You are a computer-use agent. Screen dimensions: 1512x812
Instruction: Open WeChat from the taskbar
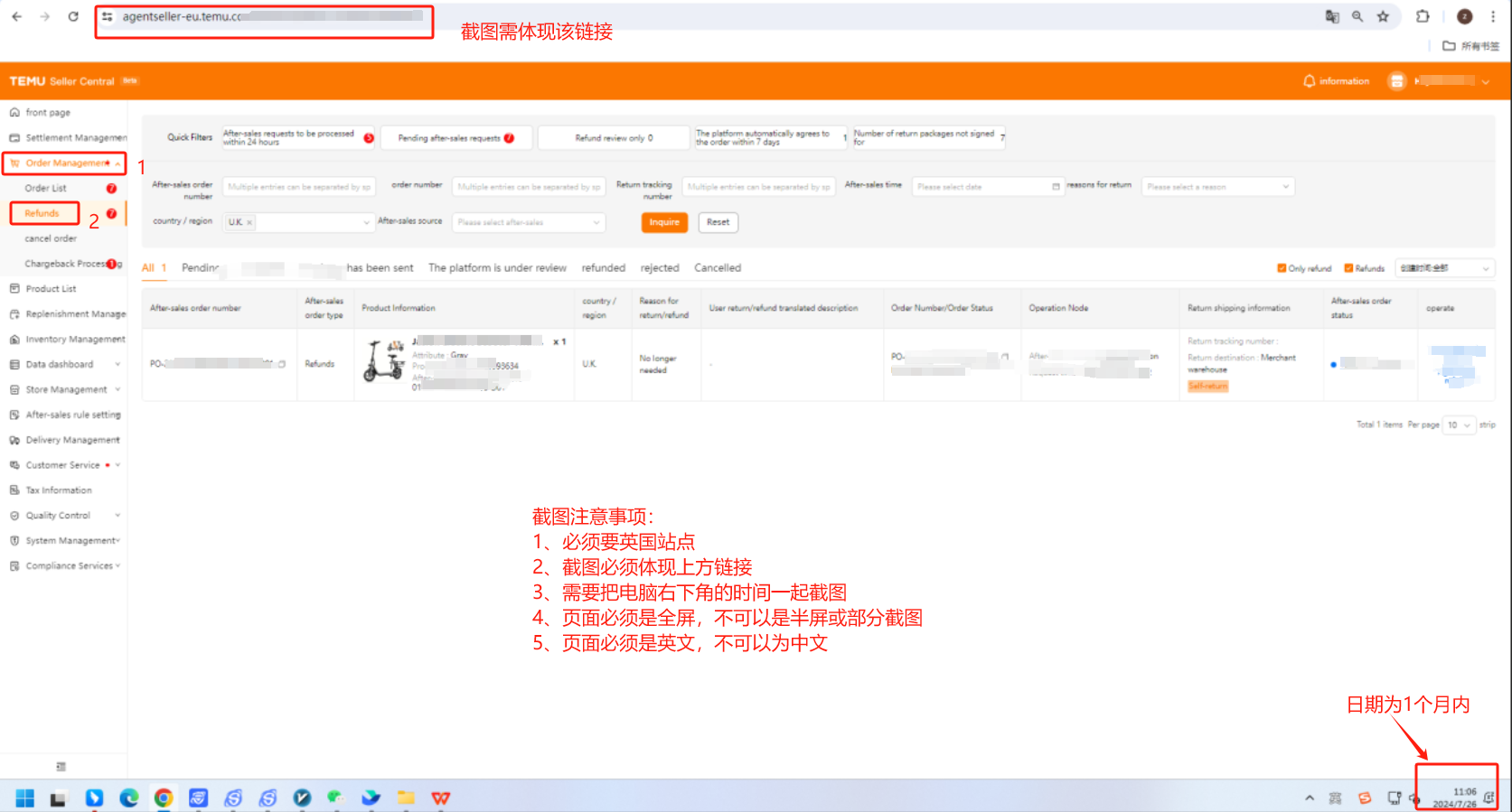pos(335,798)
